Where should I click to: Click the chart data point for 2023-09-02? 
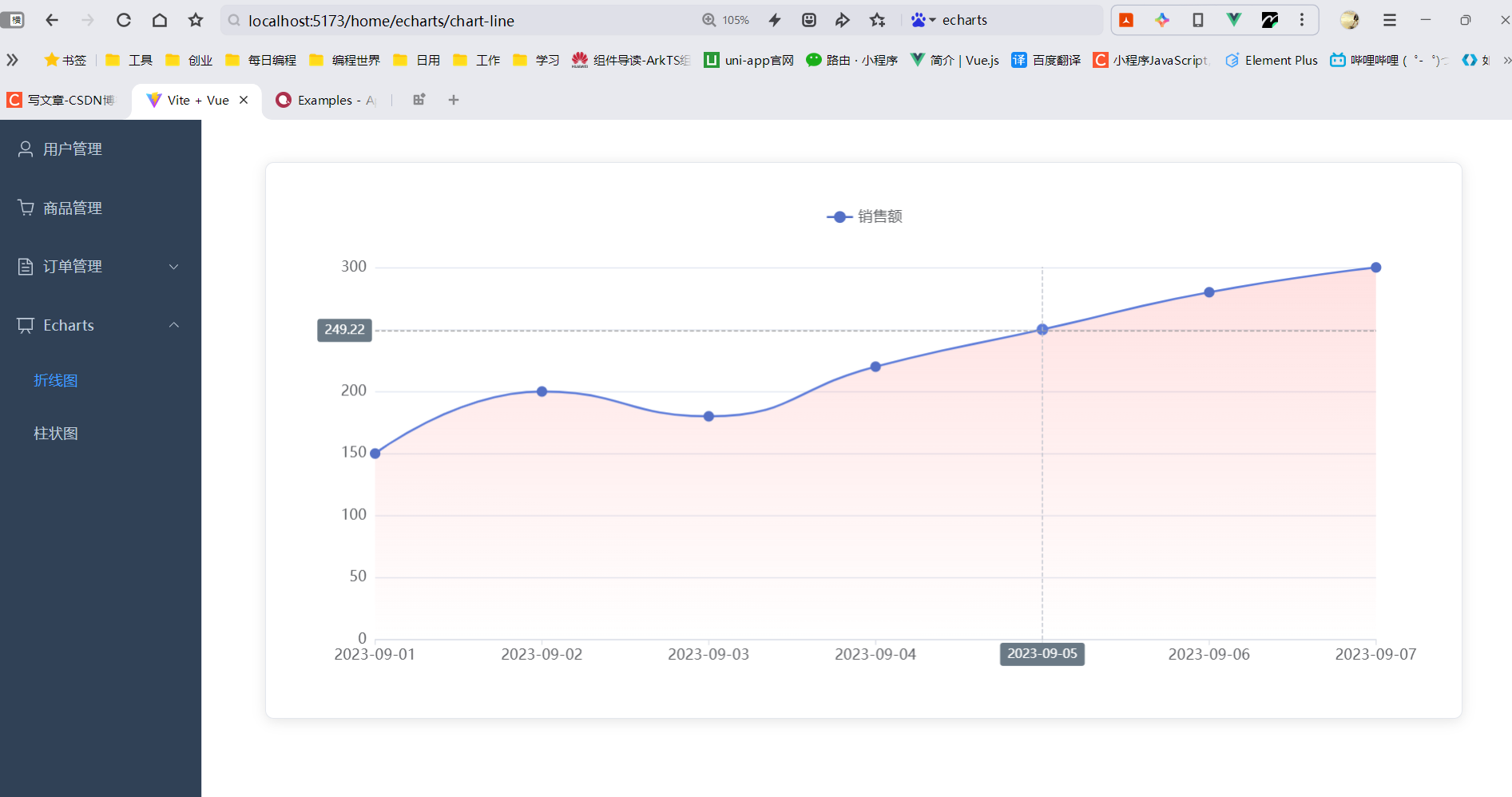pyautogui.click(x=542, y=391)
